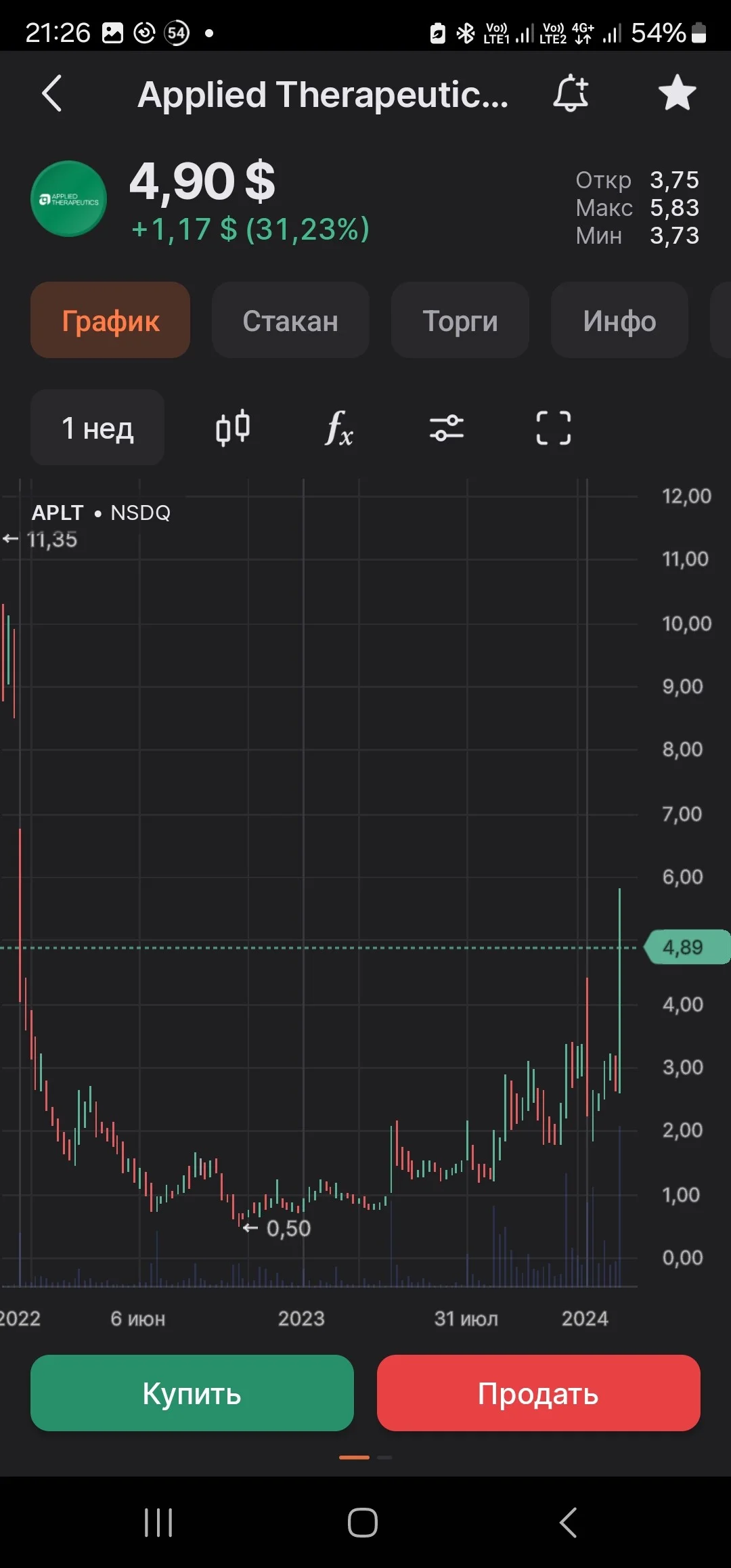Image resolution: width=731 pixels, height=1568 pixels.
Task: Tap the Продать button
Action: [x=539, y=1393]
